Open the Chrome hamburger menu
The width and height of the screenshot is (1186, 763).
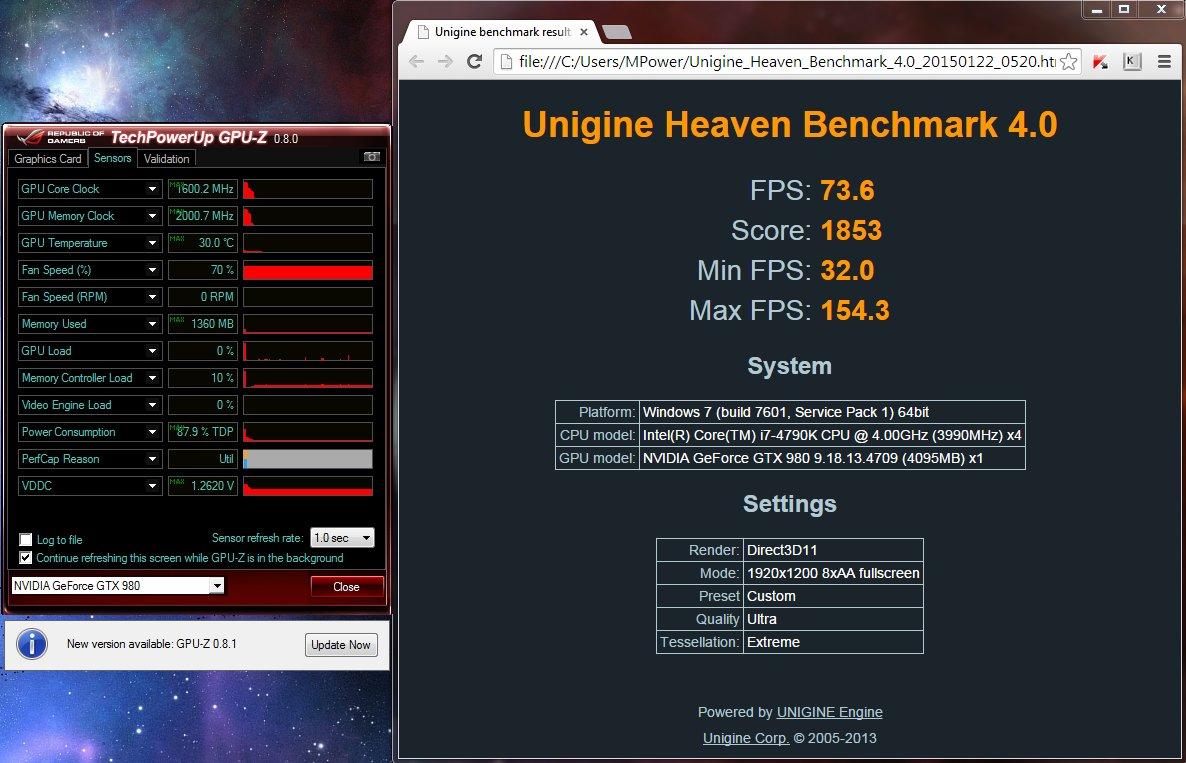click(x=1164, y=61)
